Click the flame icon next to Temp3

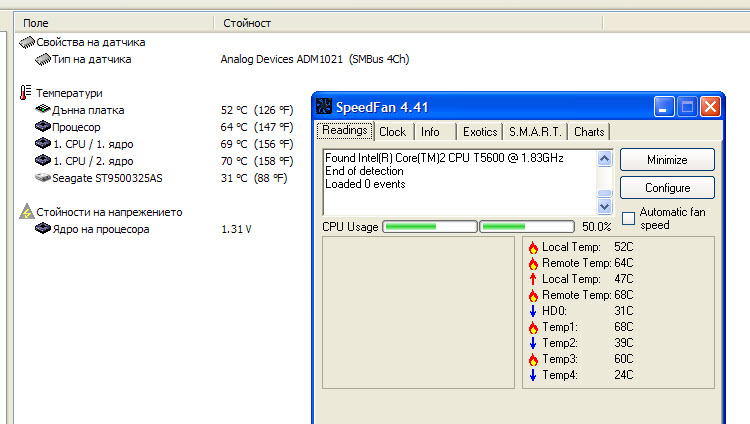pos(533,359)
